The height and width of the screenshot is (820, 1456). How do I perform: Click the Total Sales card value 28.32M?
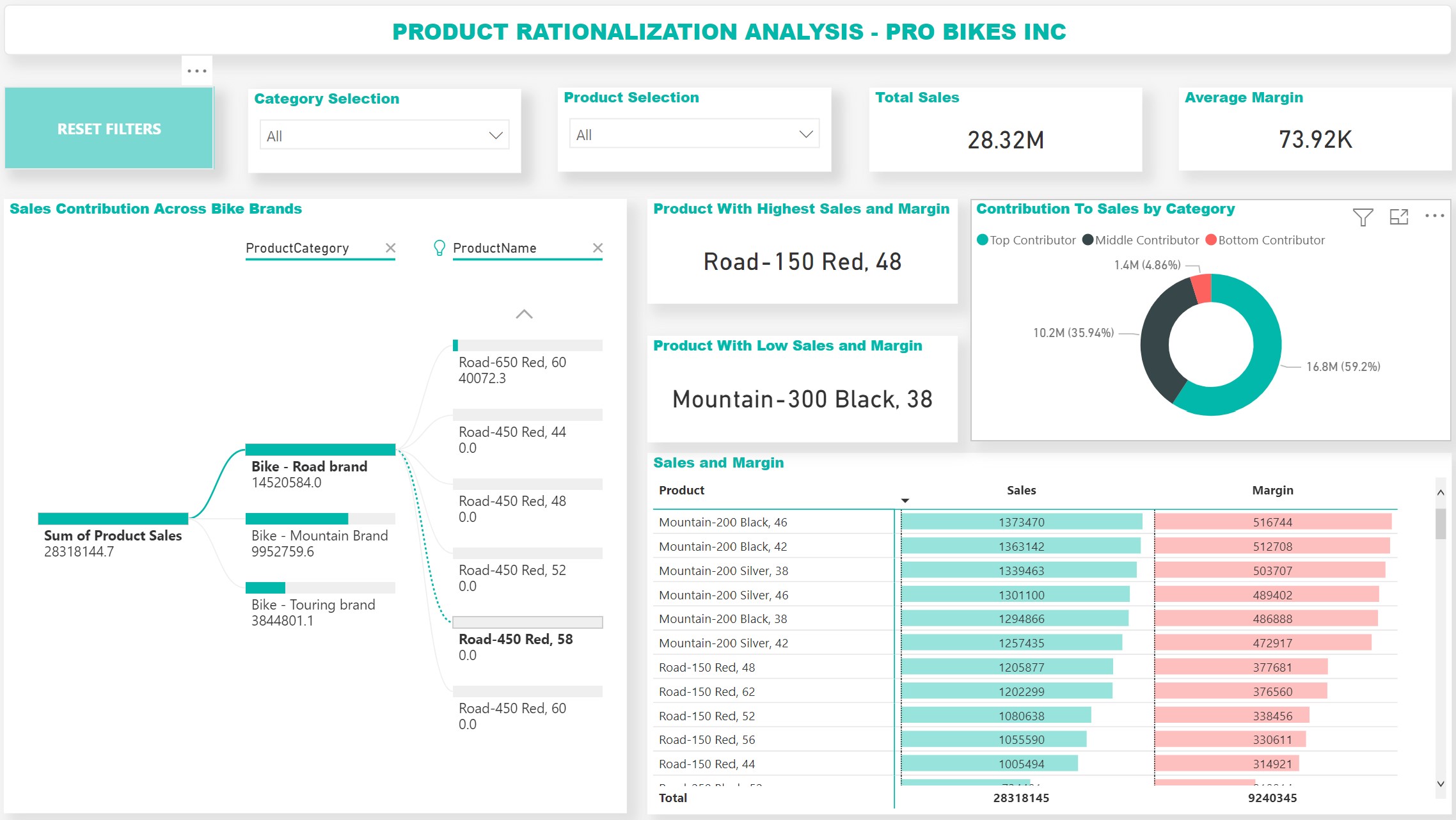coord(1006,139)
